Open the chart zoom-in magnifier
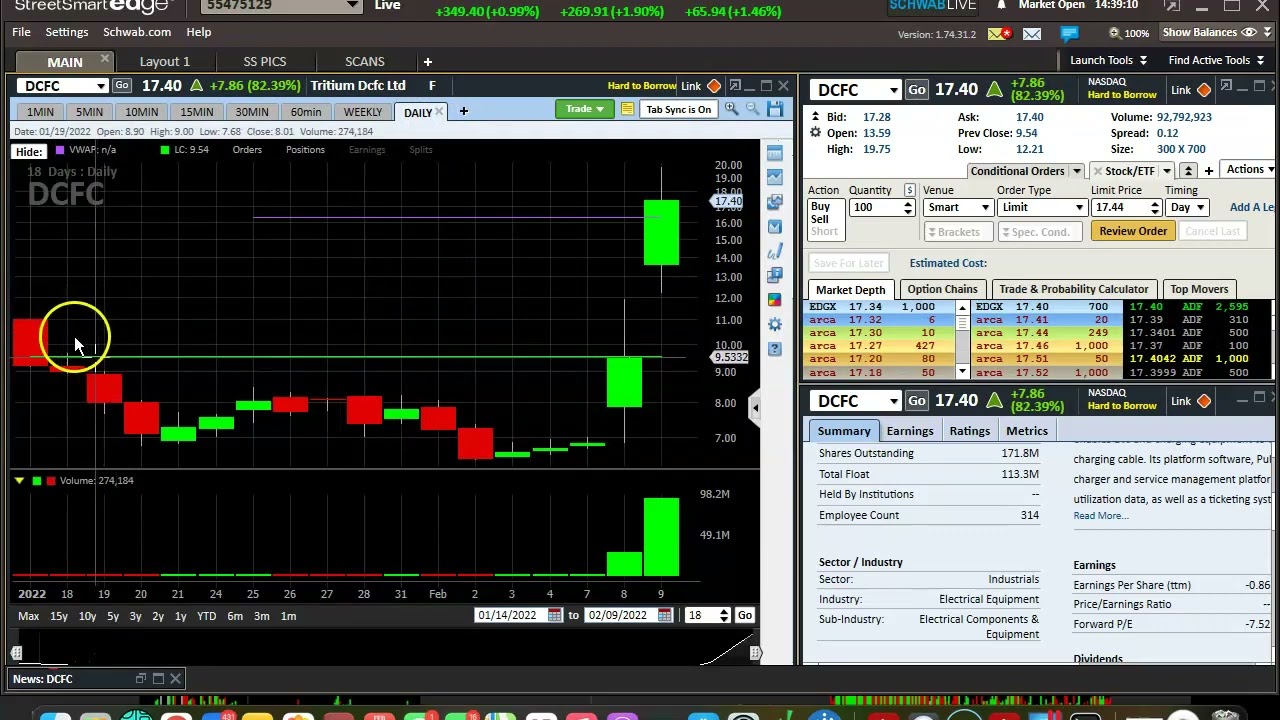The width and height of the screenshot is (1280, 720). point(732,109)
